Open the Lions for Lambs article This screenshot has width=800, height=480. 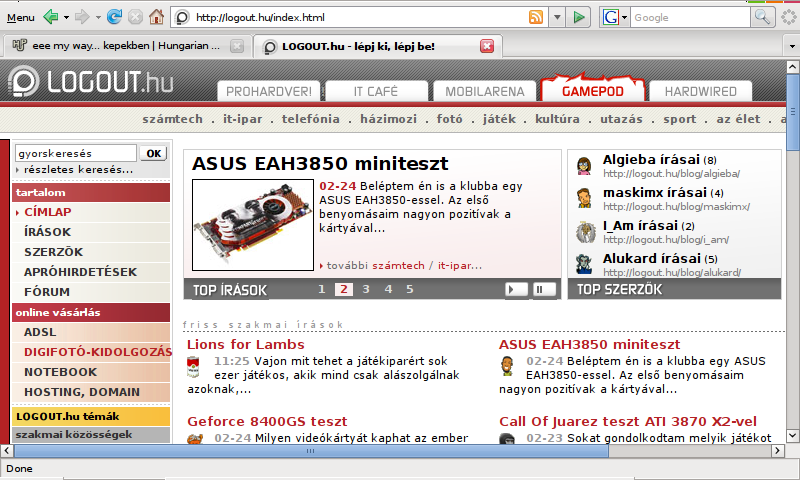245,344
